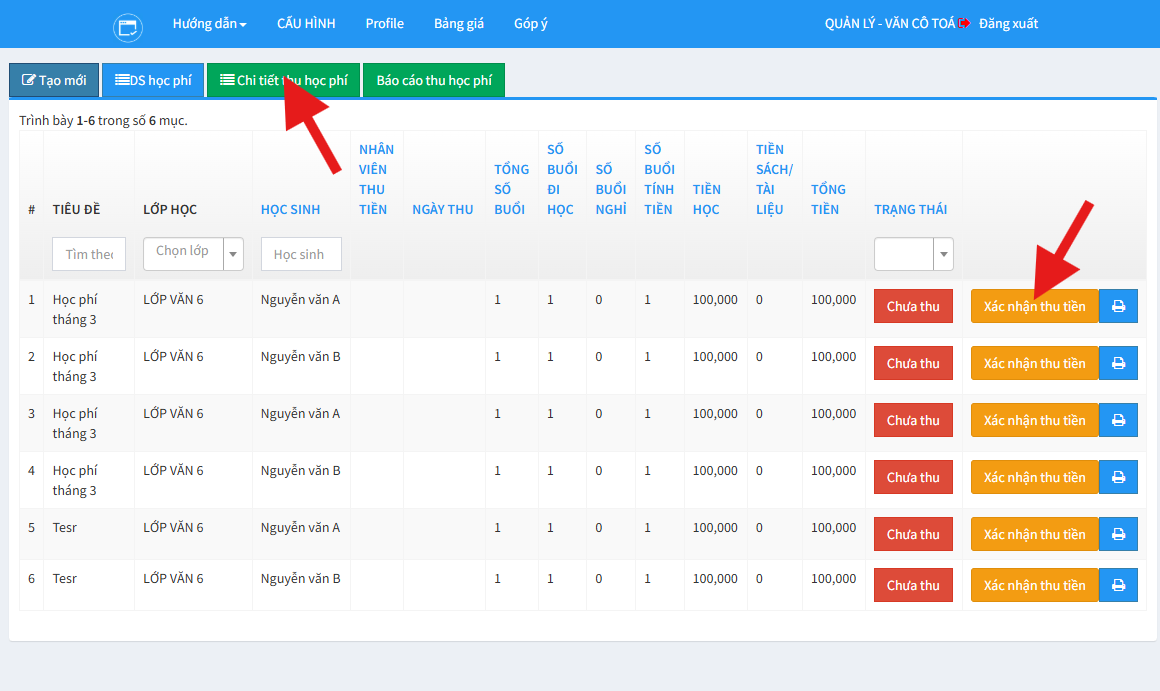Click the app logo icon in navbar
Image resolution: width=1160 pixels, height=691 pixels.
(129, 27)
